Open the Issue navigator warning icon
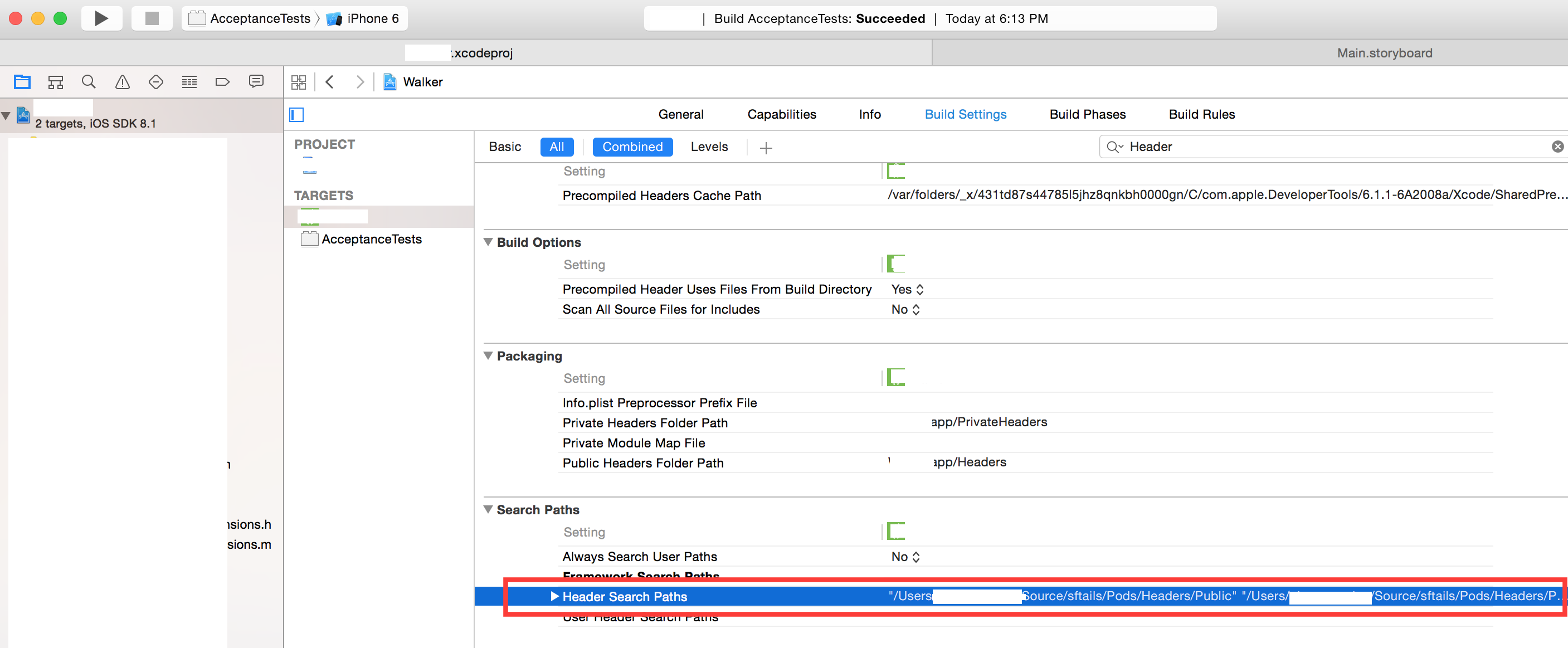Image resolution: width=1568 pixels, height=648 pixels. pos(123,81)
